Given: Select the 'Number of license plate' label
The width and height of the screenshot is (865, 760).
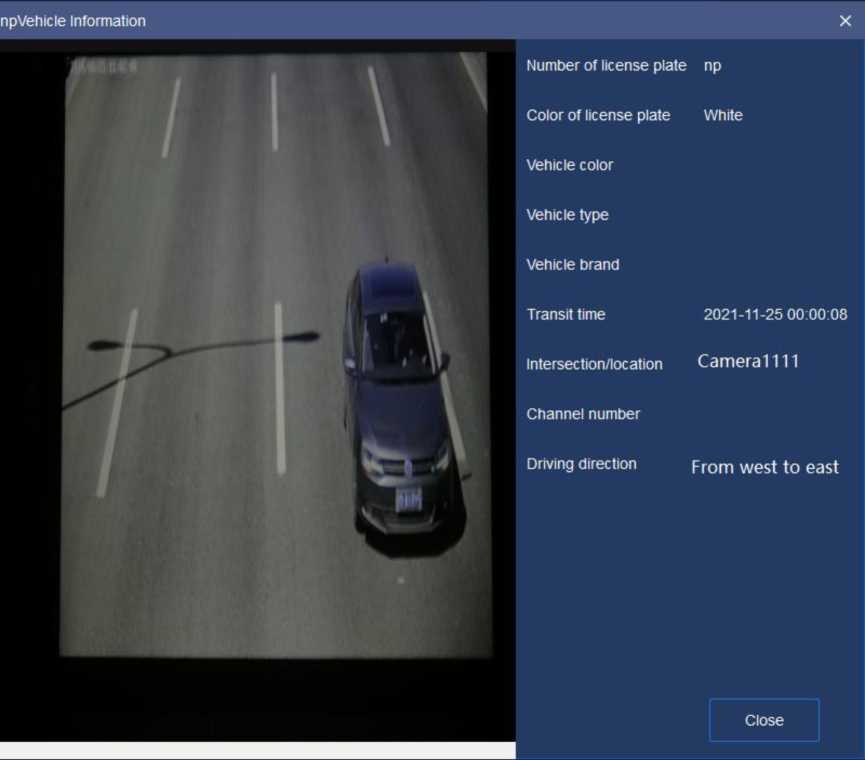Looking at the screenshot, I should [x=606, y=65].
